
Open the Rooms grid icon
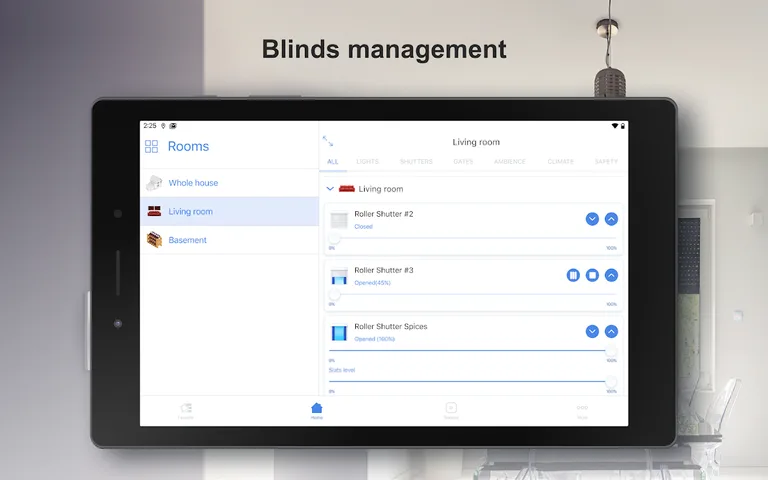click(151, 146)
